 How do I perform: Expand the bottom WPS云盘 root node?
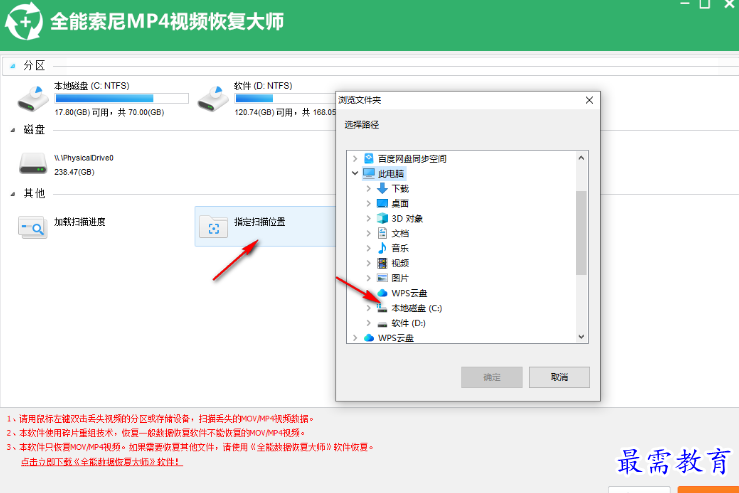[x=355, y=338]
